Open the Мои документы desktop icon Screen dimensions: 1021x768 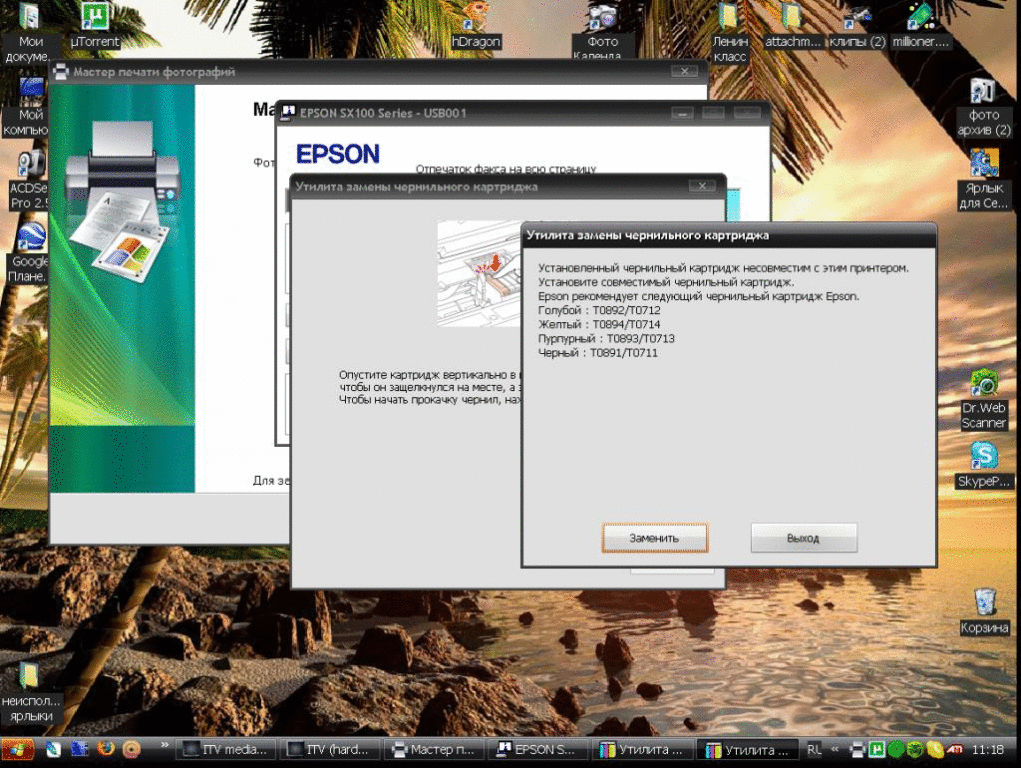(28, 33)
